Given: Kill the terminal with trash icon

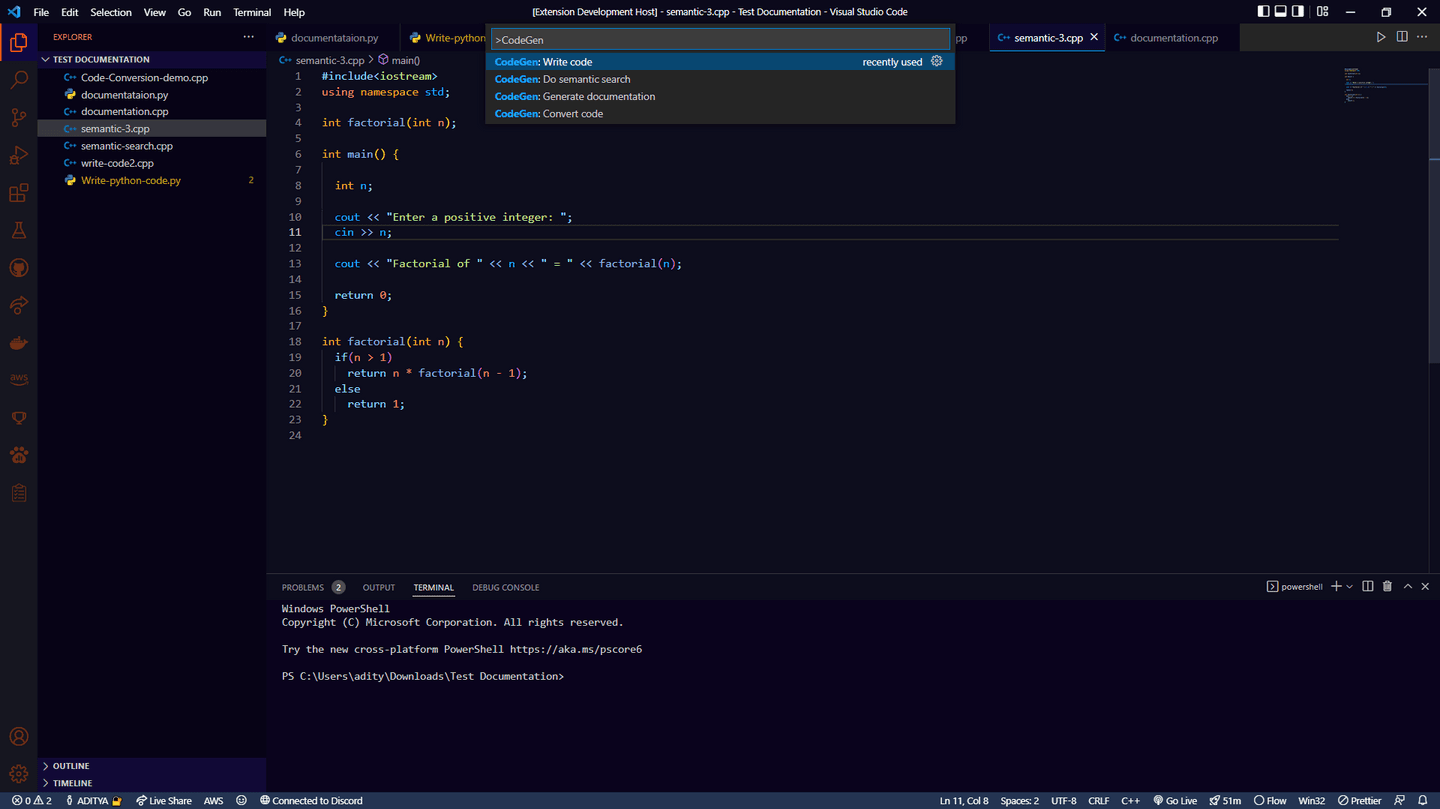Looking at the screenshot, I should click(1387, 587).
